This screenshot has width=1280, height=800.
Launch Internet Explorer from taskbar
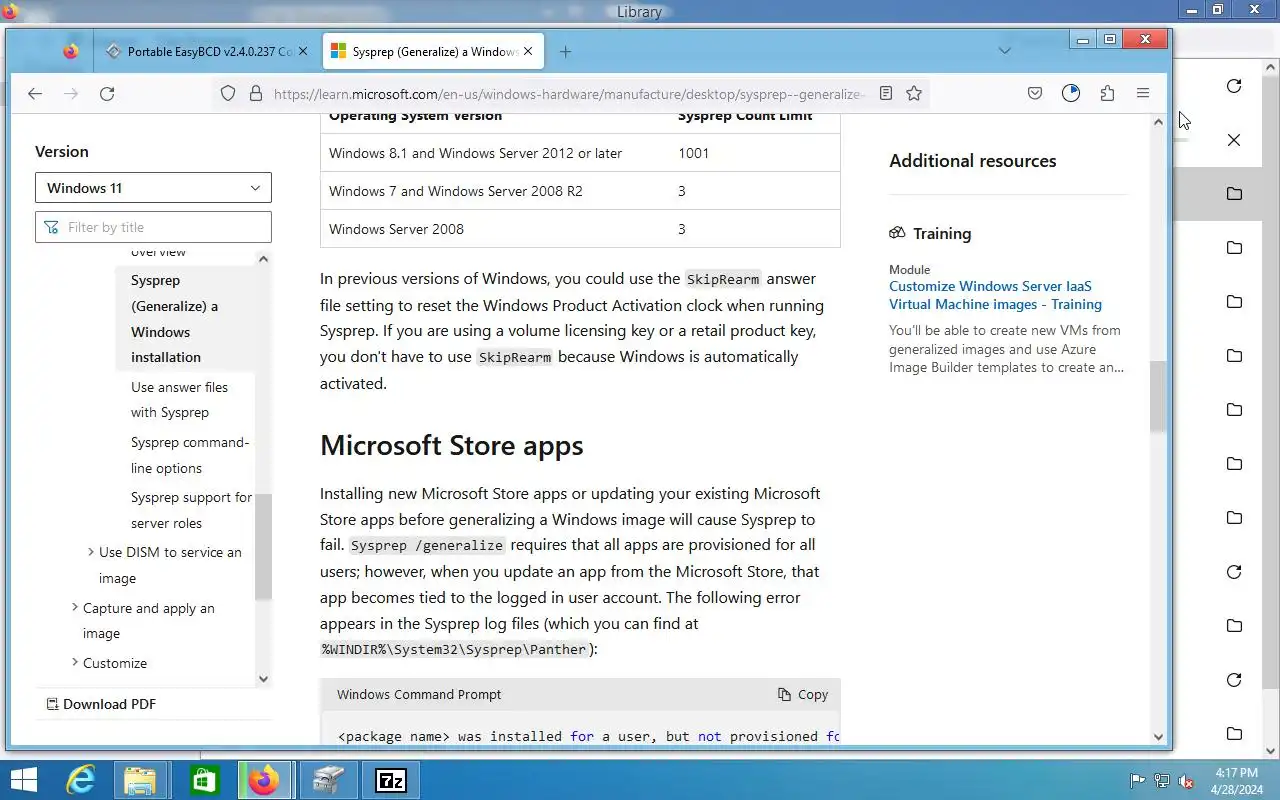coord(80,780)
